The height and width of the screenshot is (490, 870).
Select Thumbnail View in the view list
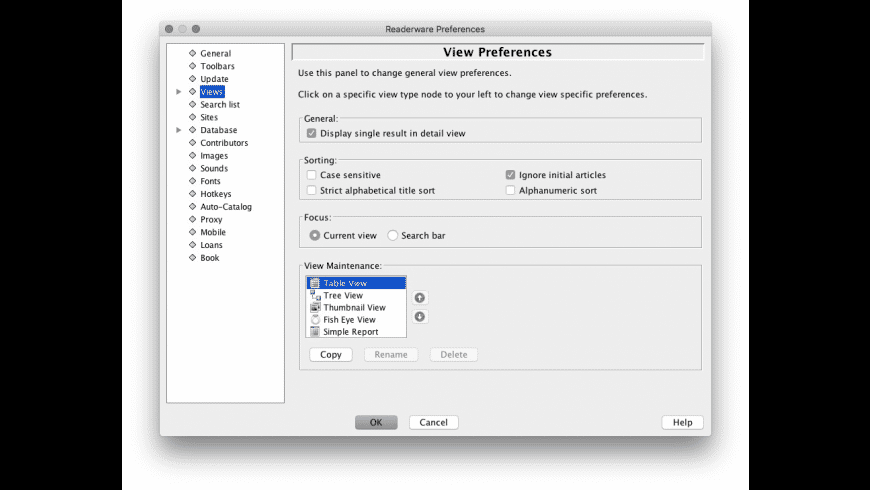356,307
